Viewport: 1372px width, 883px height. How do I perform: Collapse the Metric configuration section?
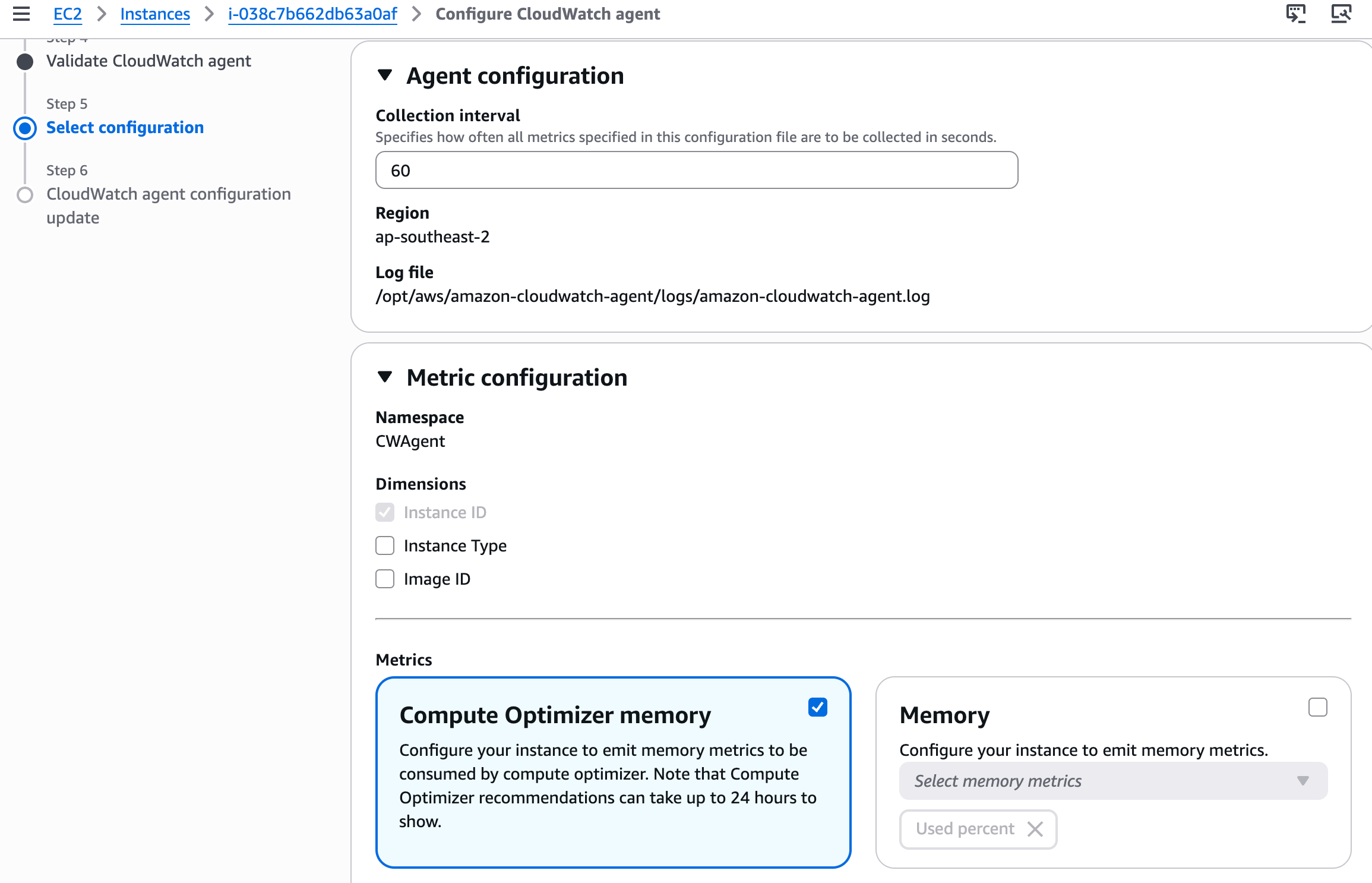[x=385, y=377]
